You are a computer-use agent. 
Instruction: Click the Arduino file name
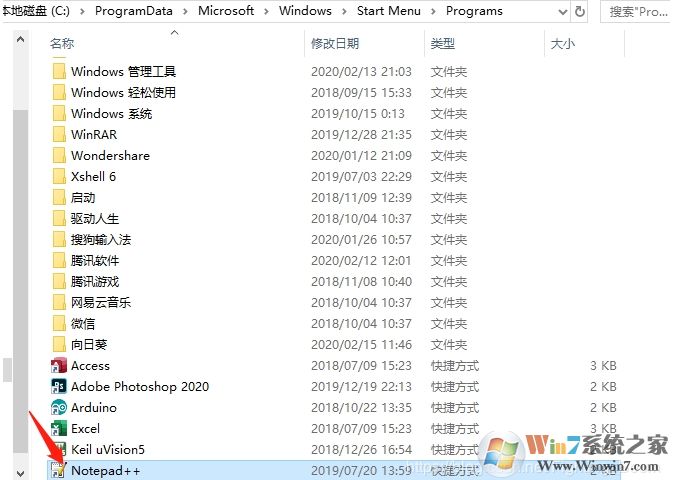click(x=94, y=408)
